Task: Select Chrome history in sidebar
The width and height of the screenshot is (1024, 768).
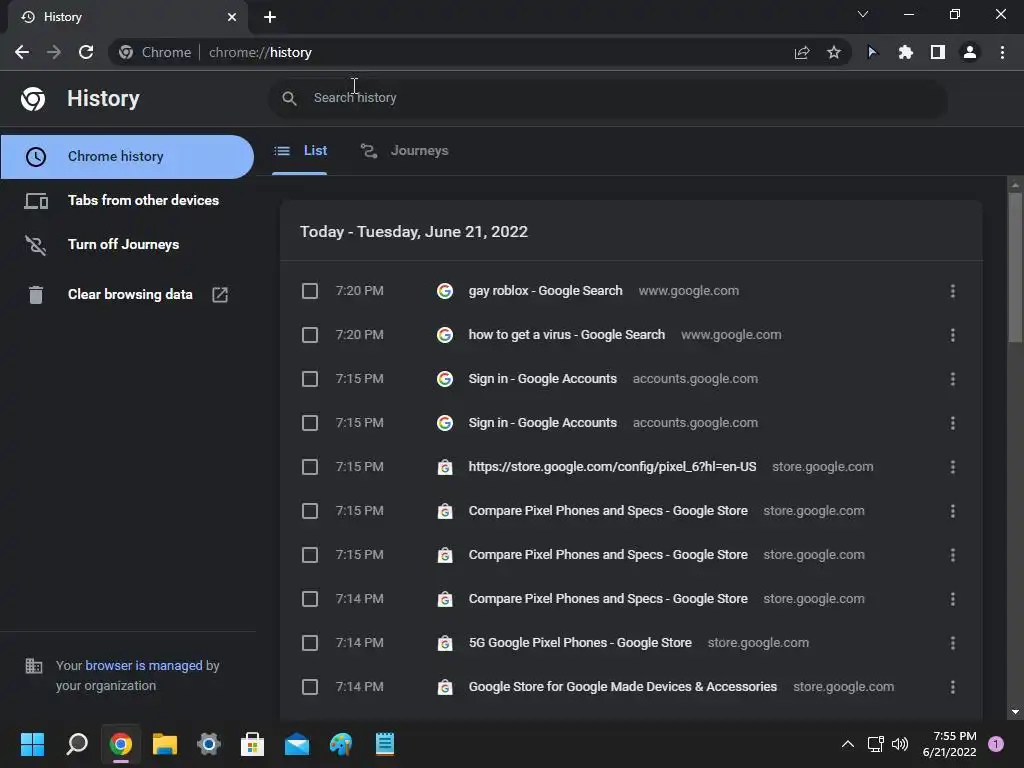Action: [x=127, y=157]
